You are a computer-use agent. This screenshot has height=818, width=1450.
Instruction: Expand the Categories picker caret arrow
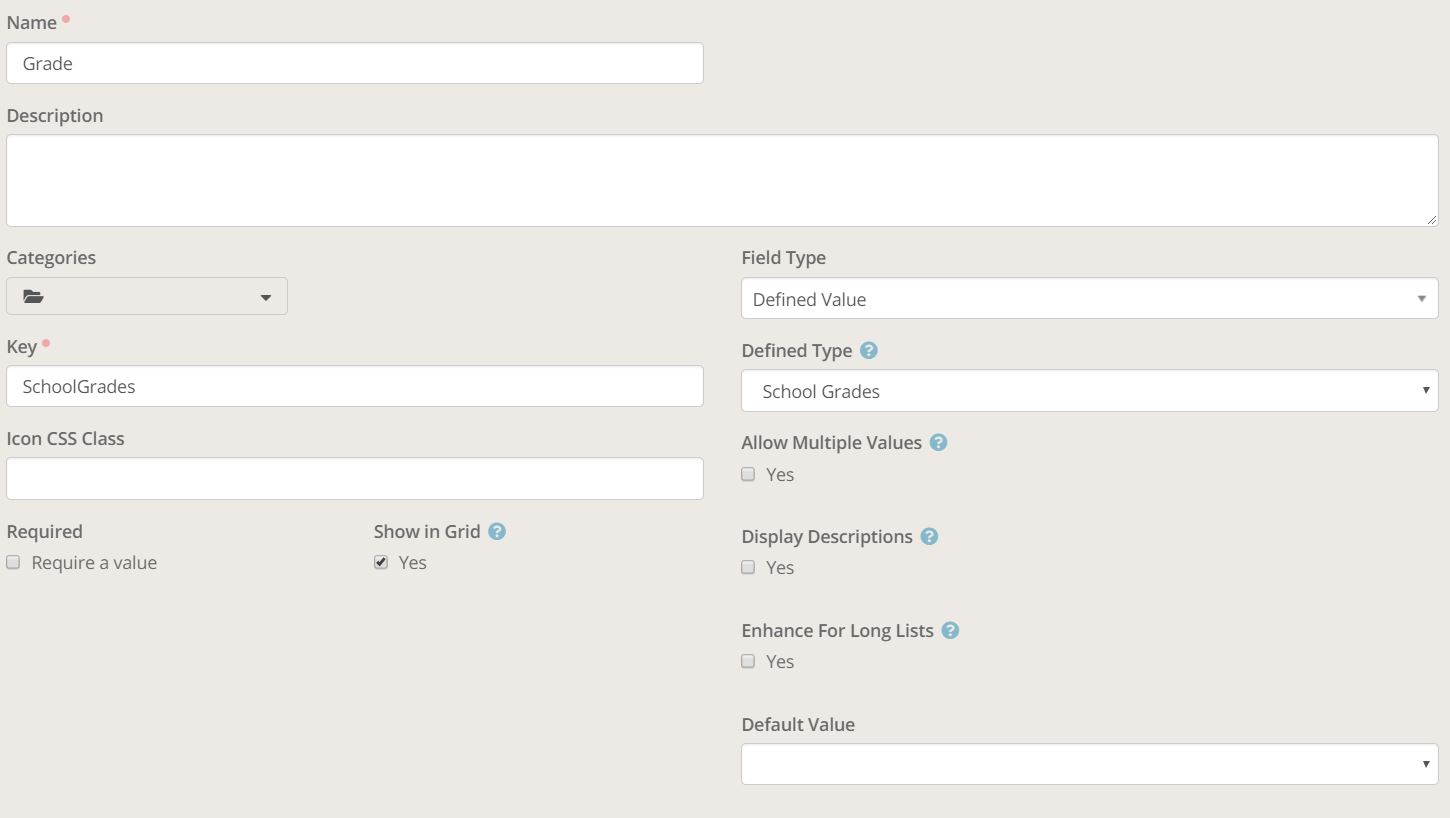tap(265, 298)
